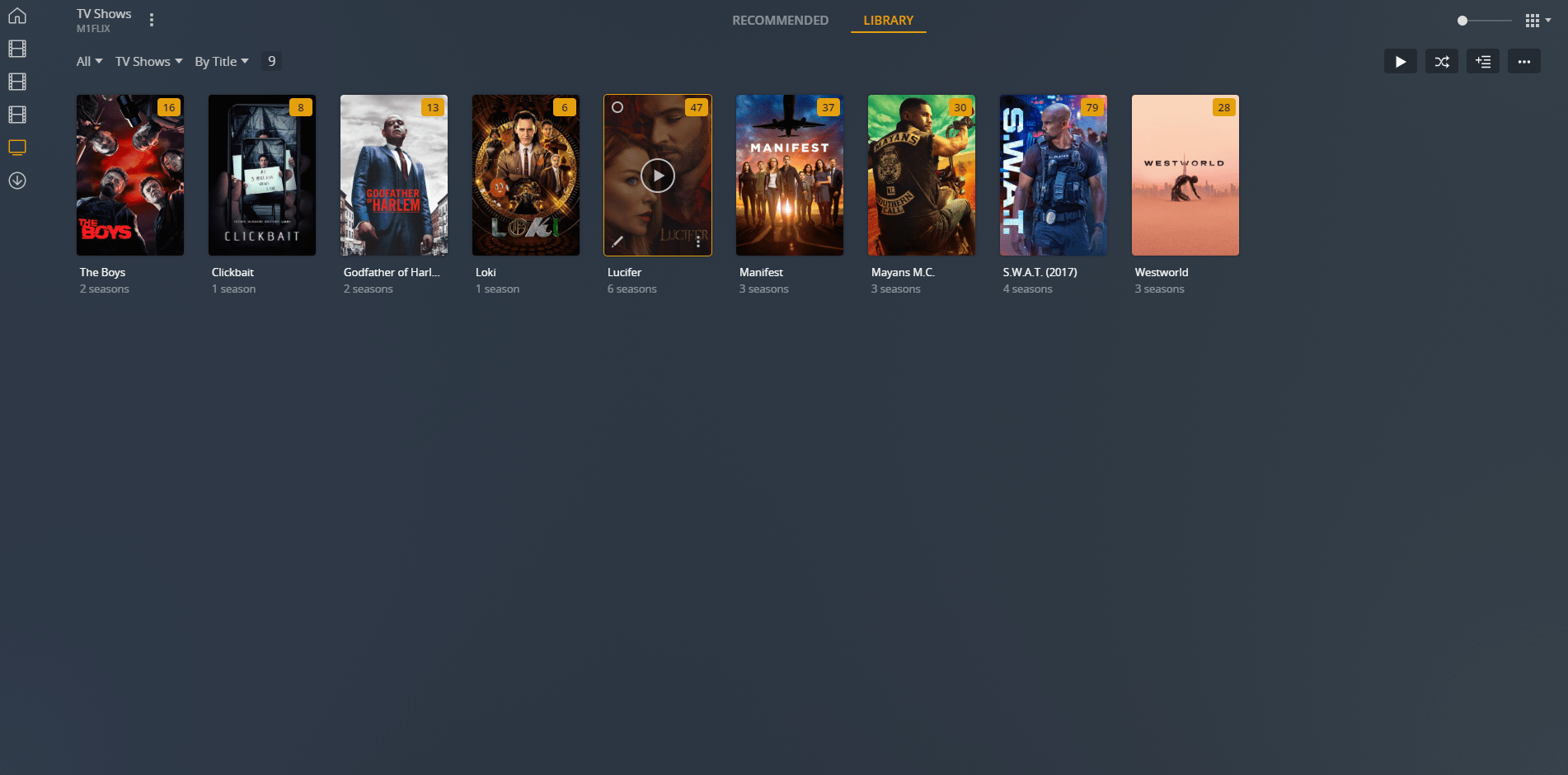Open Lucifer poster more options dots
Screen dimensions: 1568x775
click(697, 242)
